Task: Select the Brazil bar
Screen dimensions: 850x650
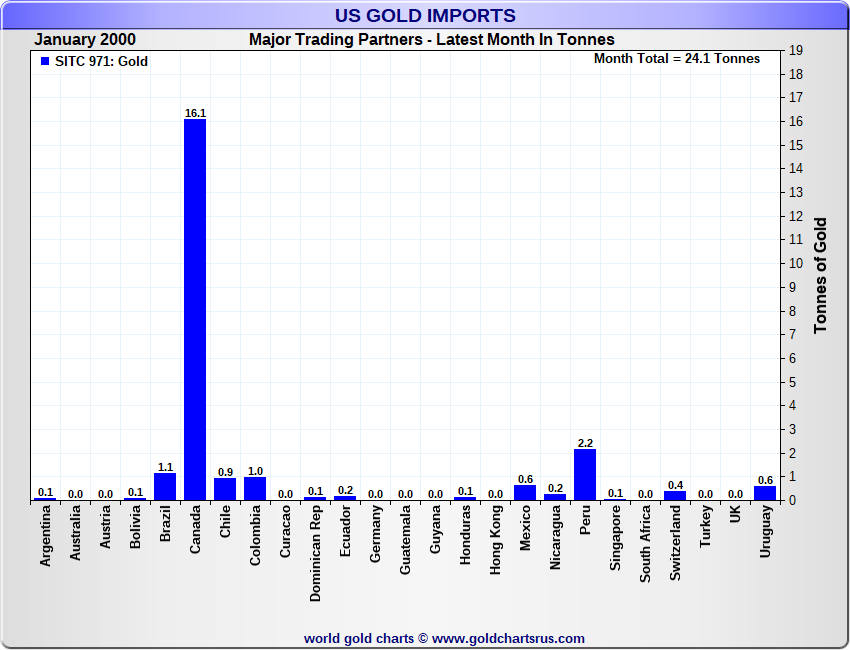Action: click(x=165, y=487)
